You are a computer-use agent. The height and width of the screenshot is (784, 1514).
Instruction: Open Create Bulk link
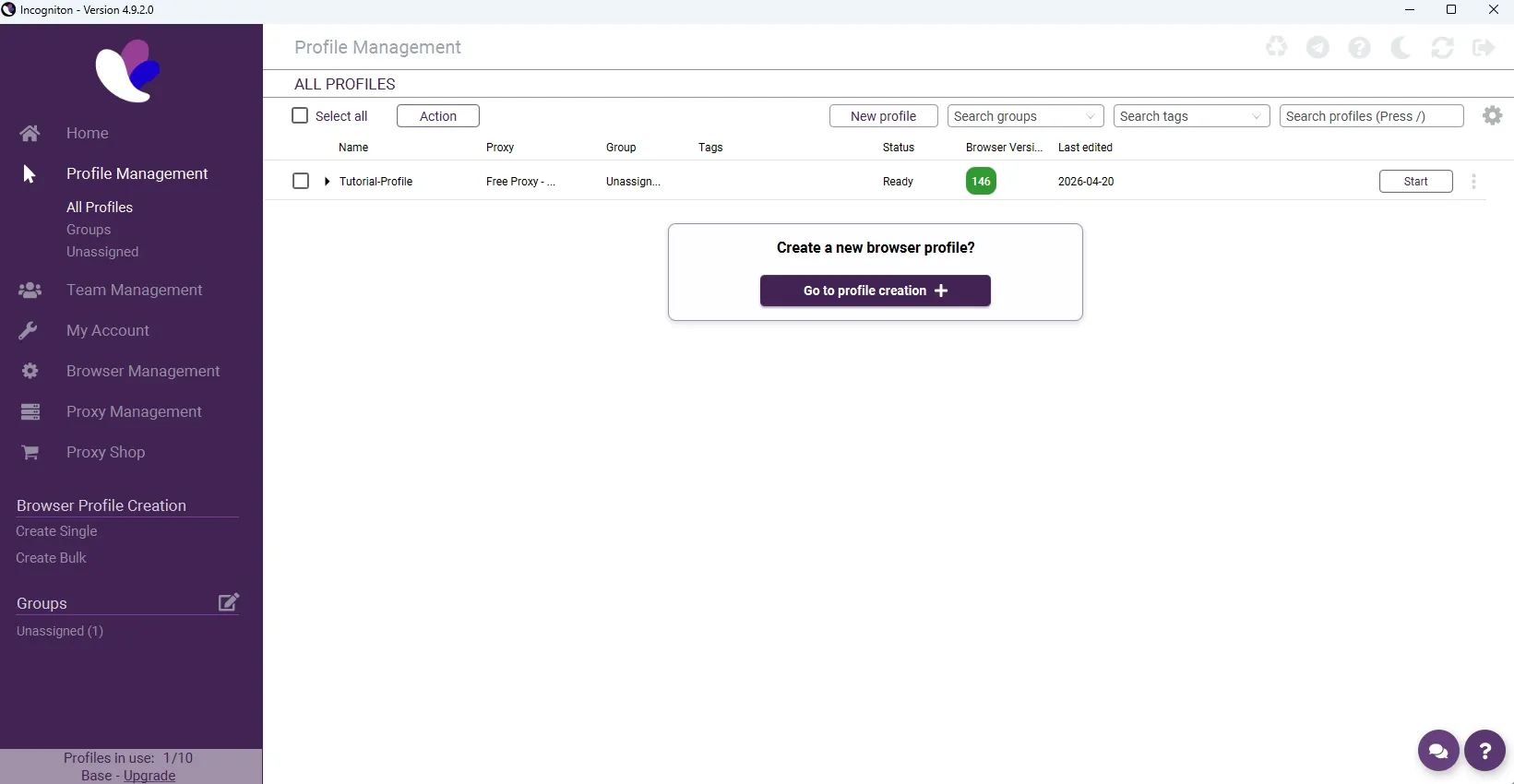[51, 558]
